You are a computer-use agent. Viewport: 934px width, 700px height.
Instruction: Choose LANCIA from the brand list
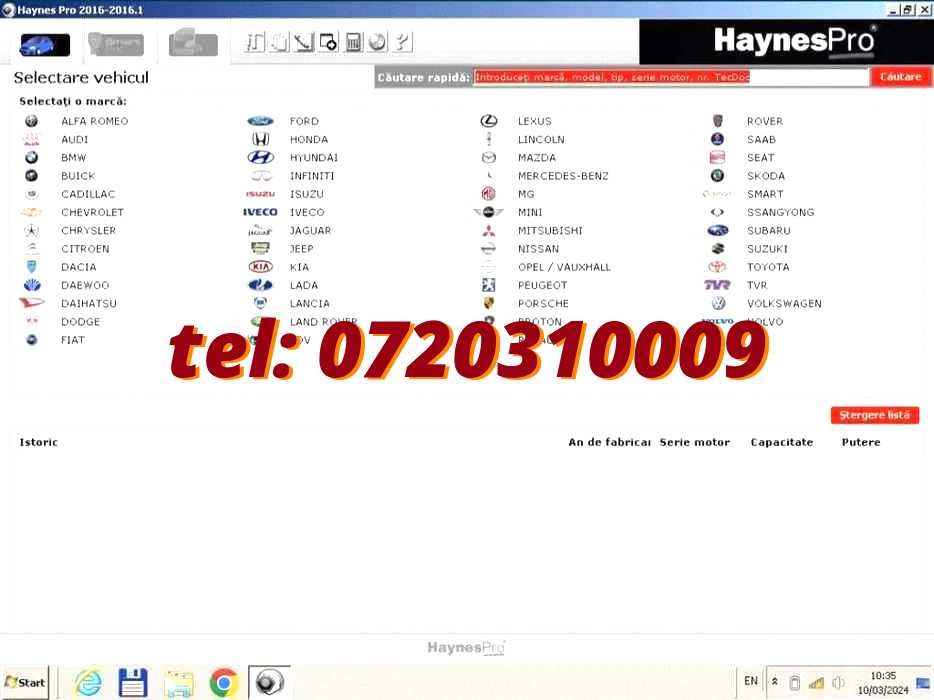[x=310, y=303]
